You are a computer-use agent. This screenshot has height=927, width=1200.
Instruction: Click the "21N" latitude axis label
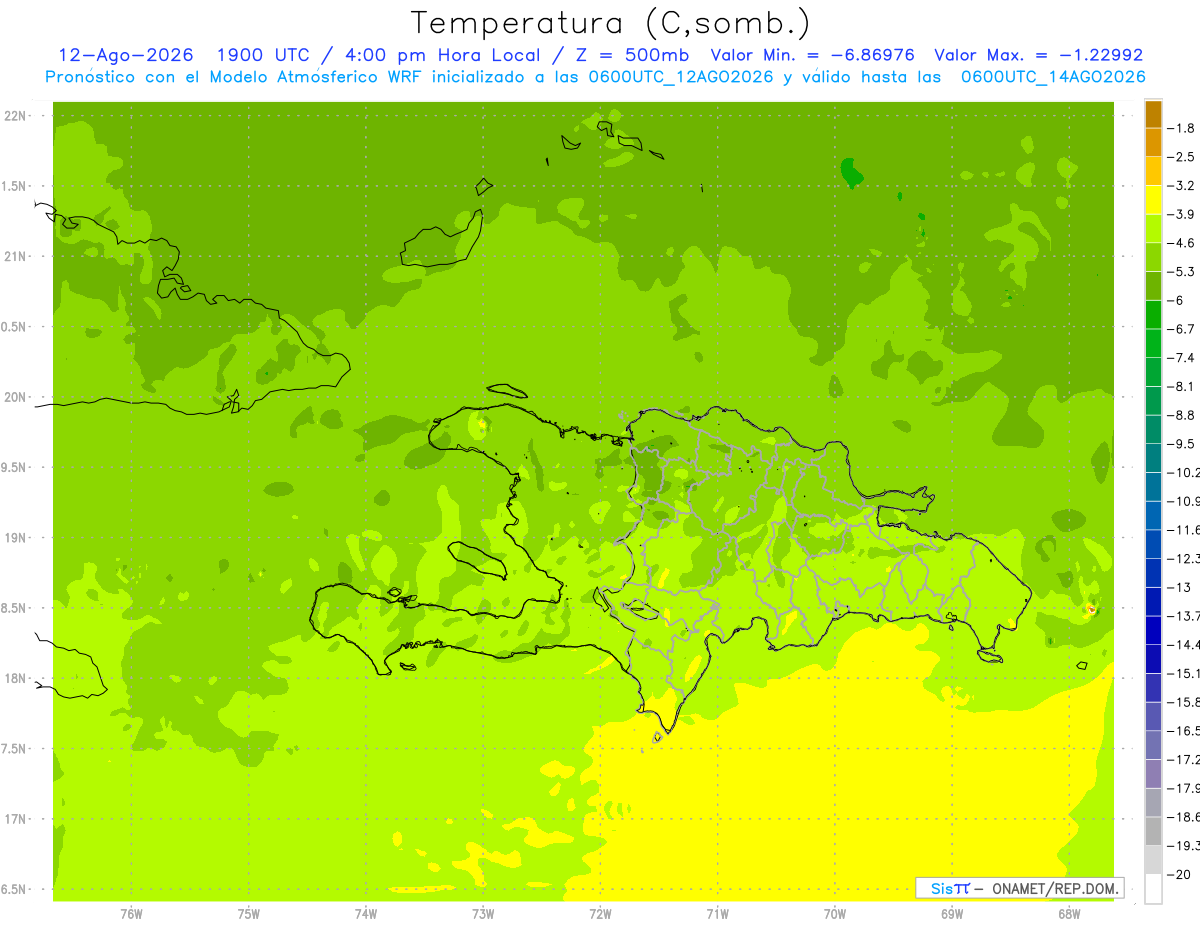click(16, 257)
